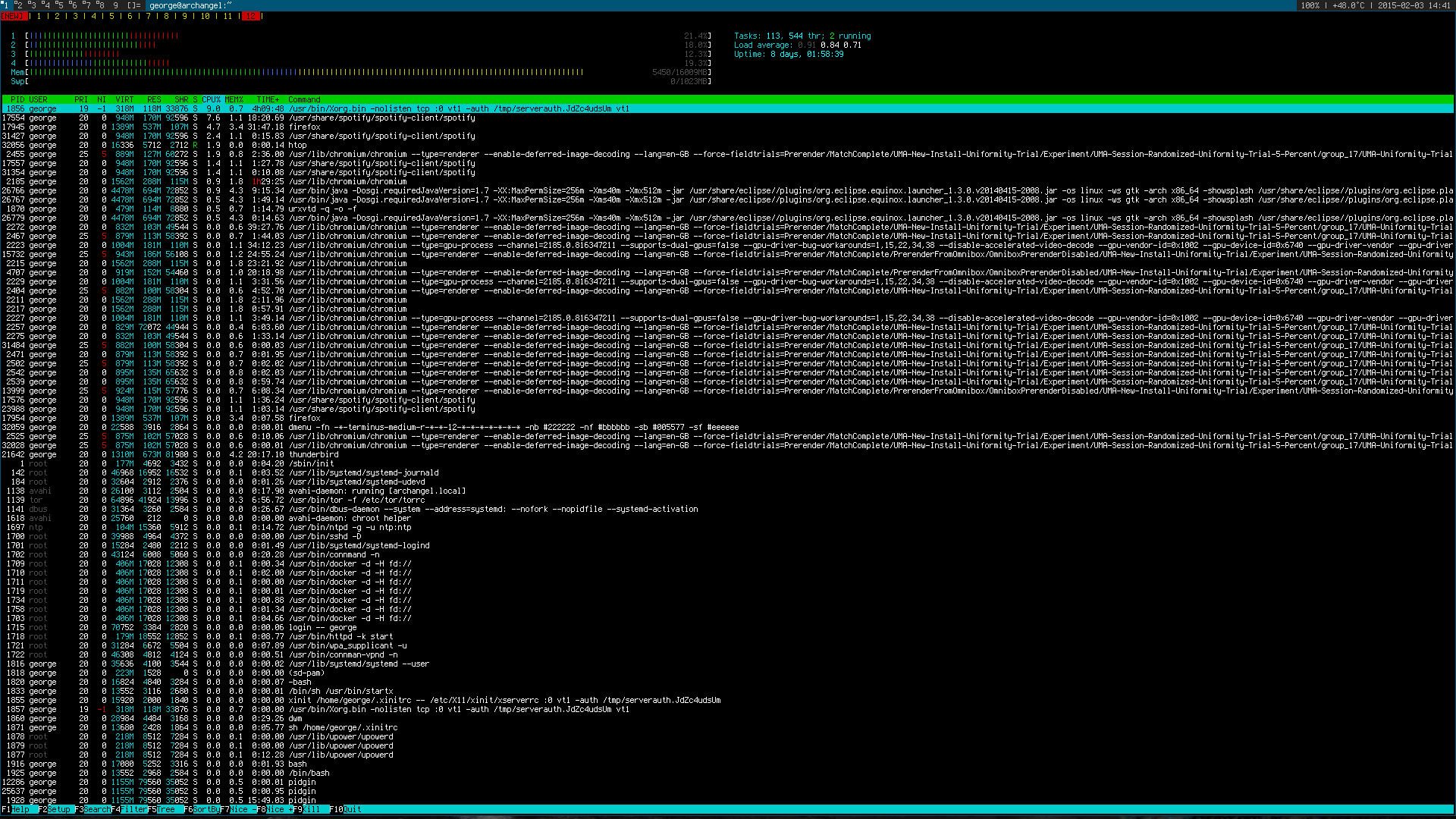This screenshot has width=1456, height=819.
Task: Open F1 Help in htop
Action: pyautogui.click(x=19, y=809)
